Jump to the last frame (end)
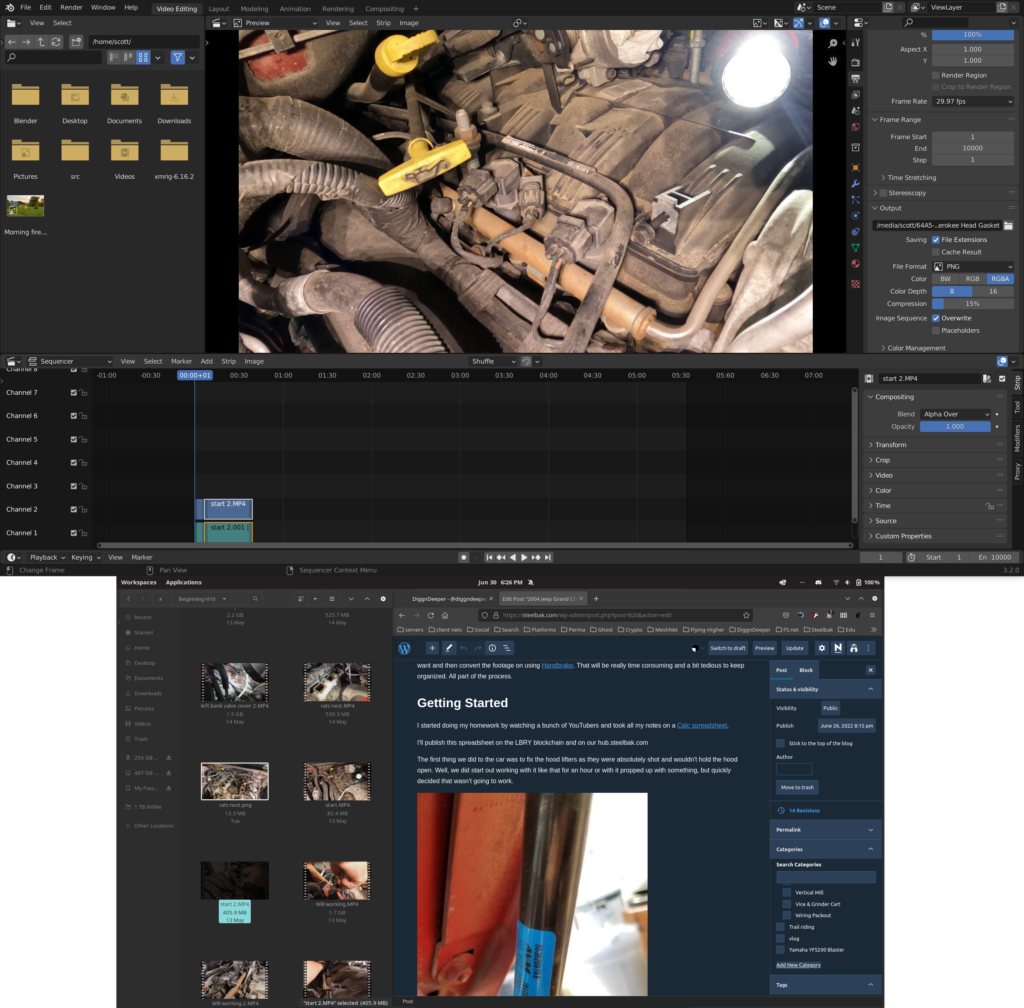Viewport: 1024px width, 1008px height. (x=548, y=558)
